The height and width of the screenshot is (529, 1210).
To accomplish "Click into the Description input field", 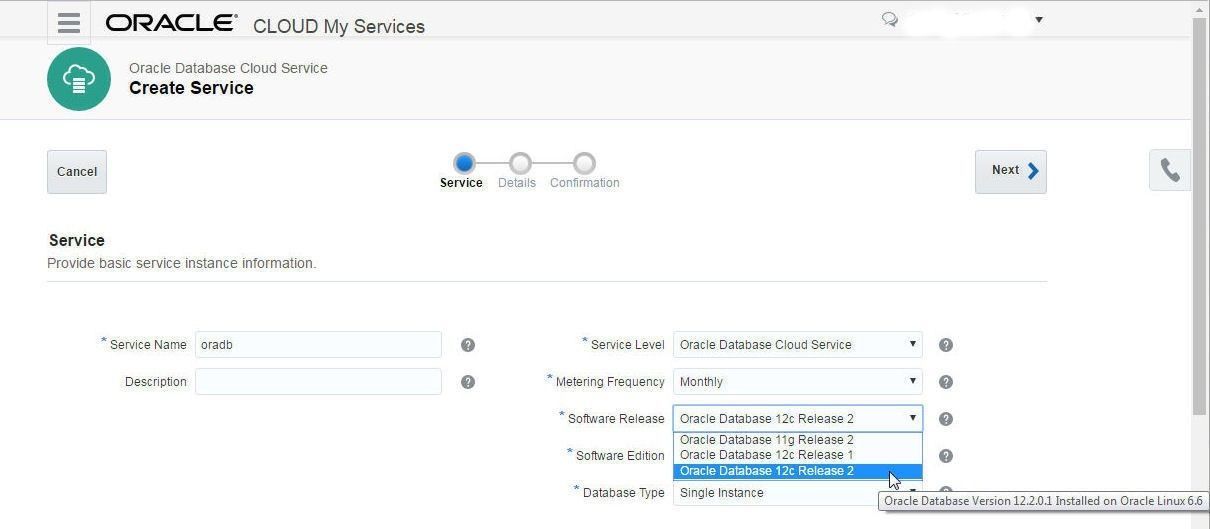I will [x=318, y=381].
